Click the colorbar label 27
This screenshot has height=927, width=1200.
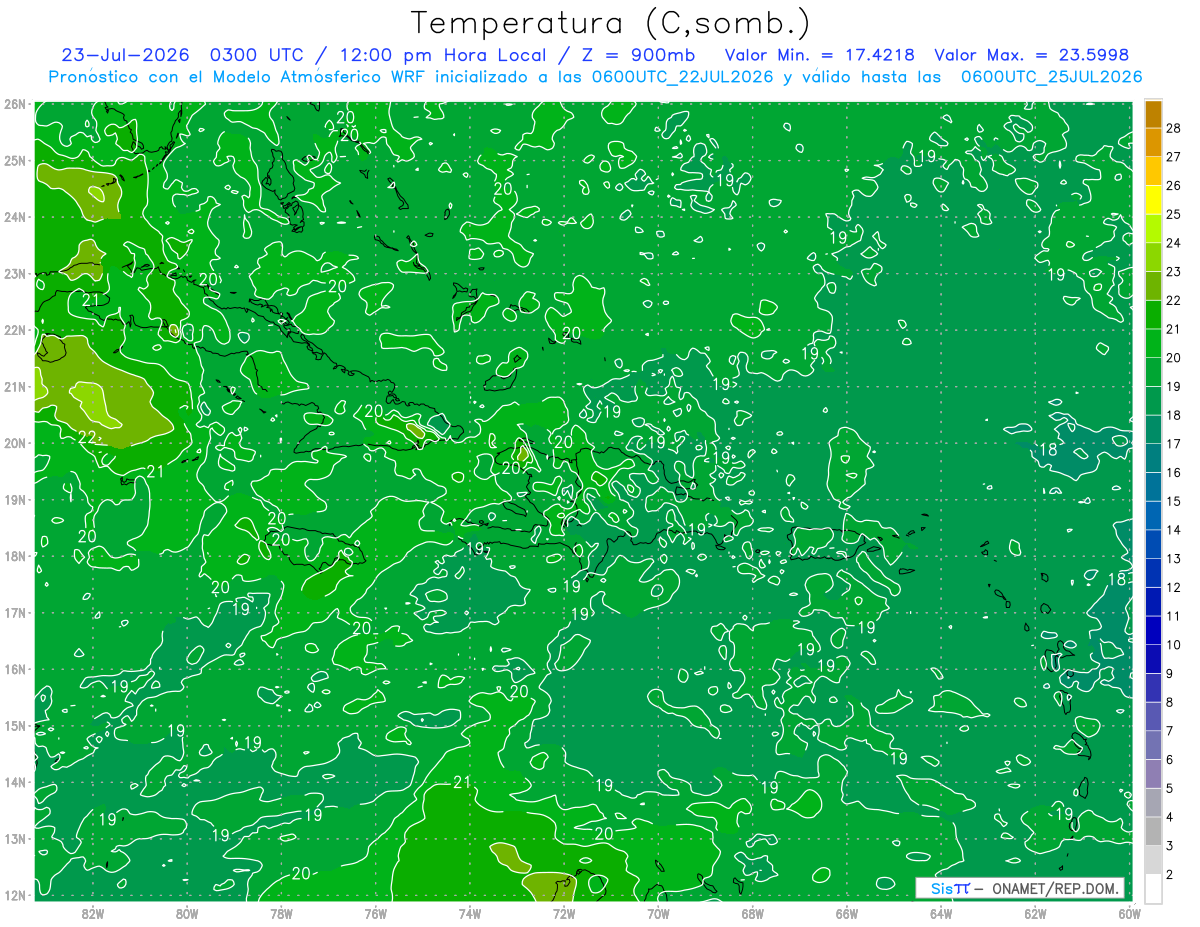[1174, 157]
